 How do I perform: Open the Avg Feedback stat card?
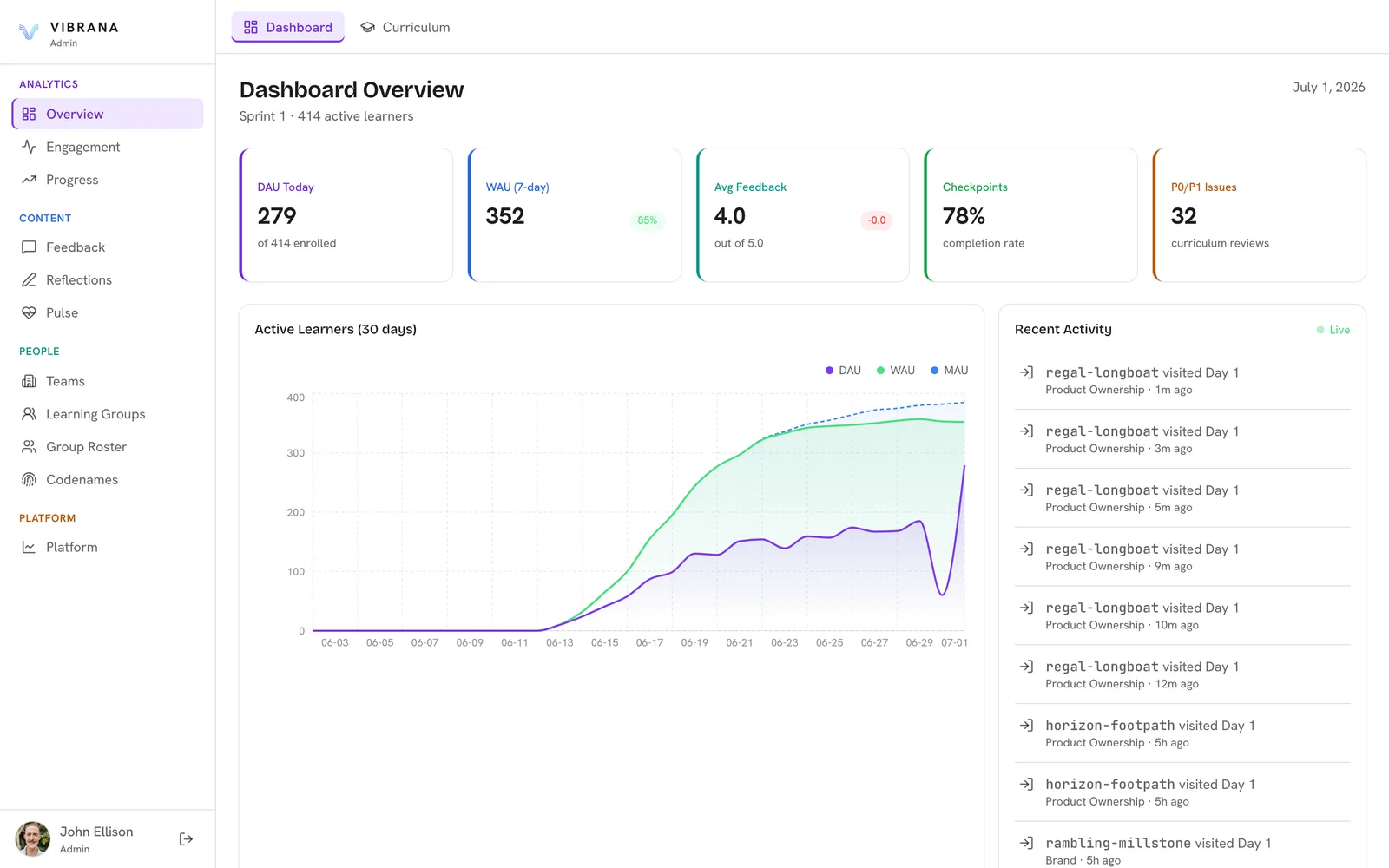tap(803, 215)
